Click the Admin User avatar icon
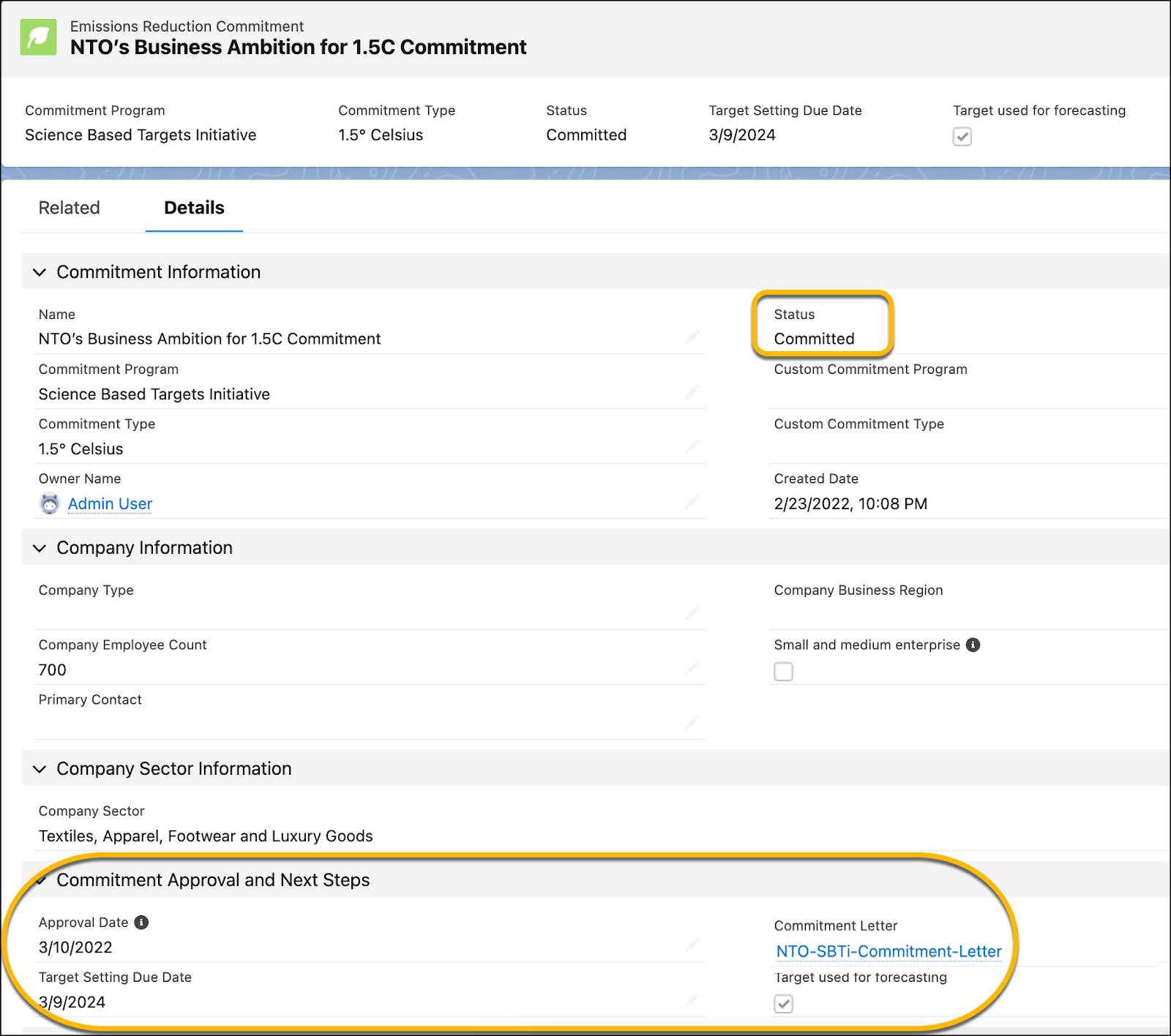Image resolution: width=1171 pixels, height=1036 pixels. click(50, 503)
